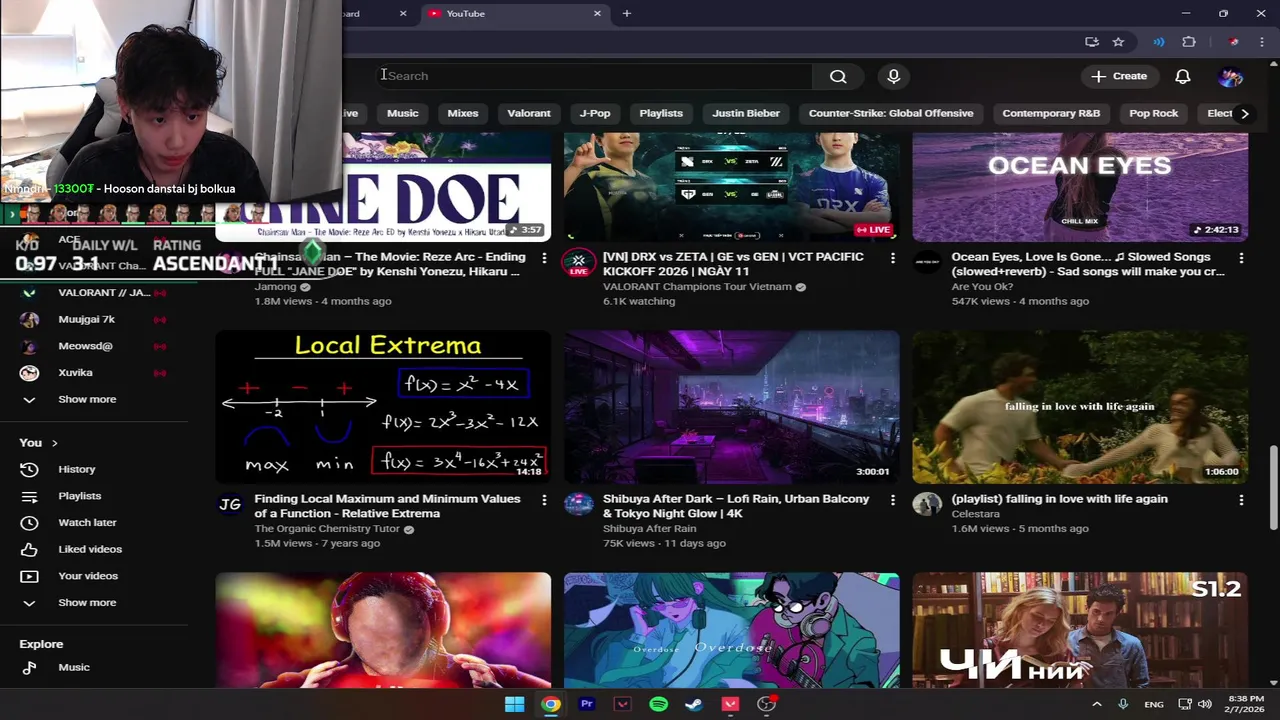Open the You section chevron
Screen dimensions: 1280x720
point(54,443)
